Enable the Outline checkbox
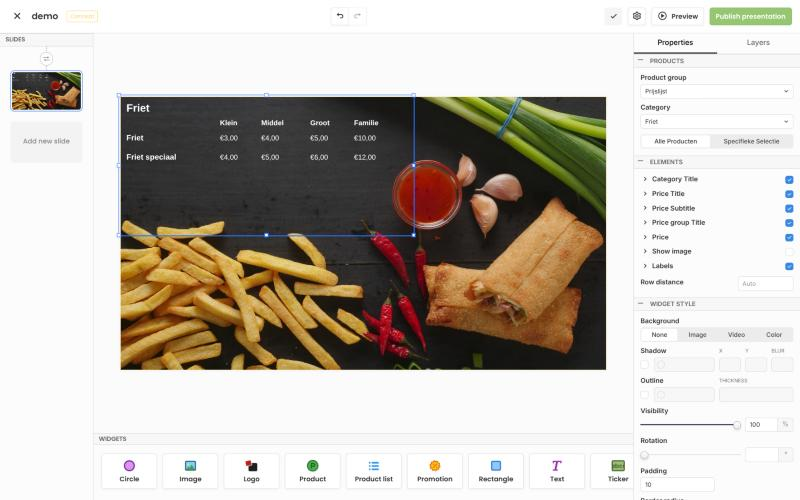The image size is (800, 500). coord(644,394)
